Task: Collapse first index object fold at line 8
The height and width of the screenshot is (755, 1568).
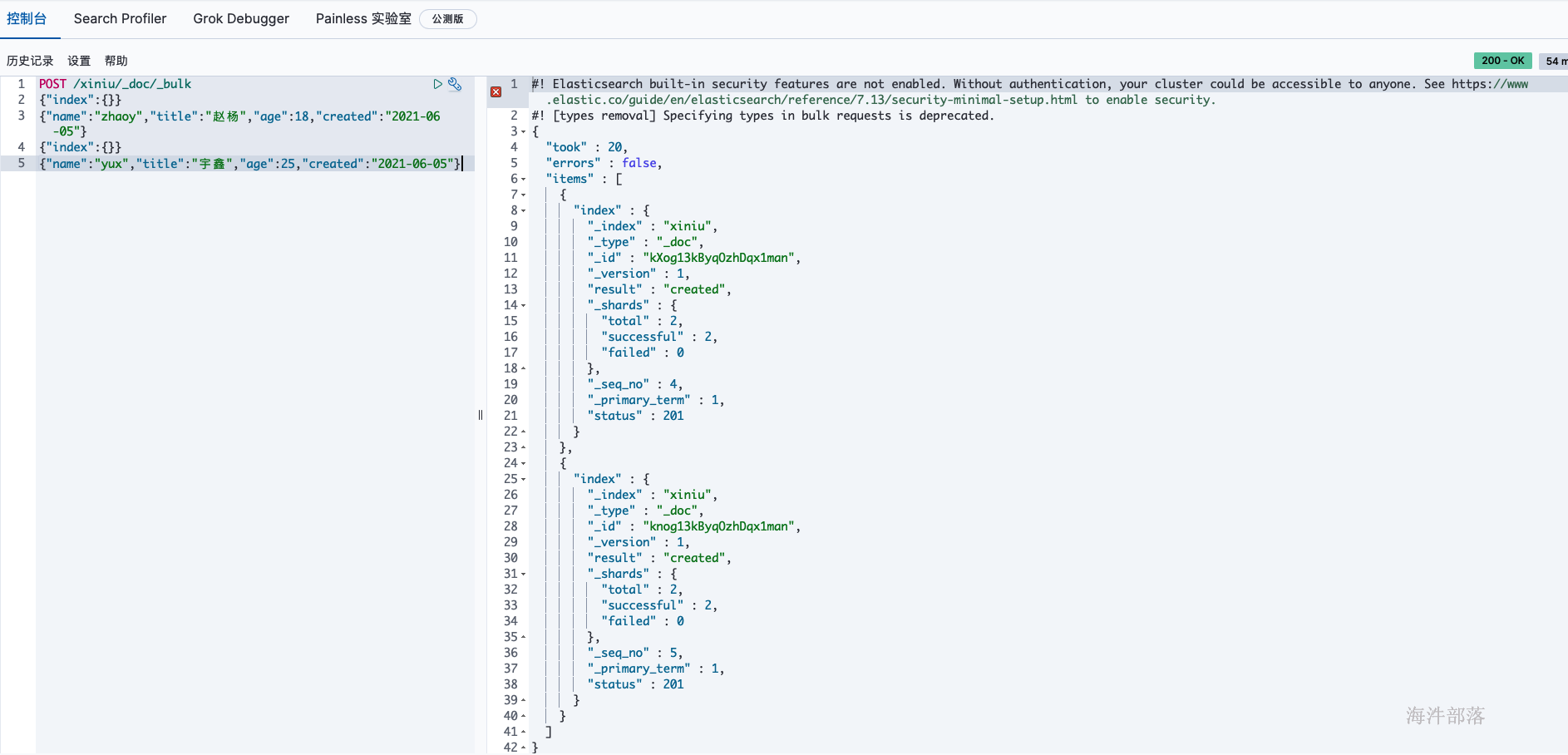Action: click(524, 211)
